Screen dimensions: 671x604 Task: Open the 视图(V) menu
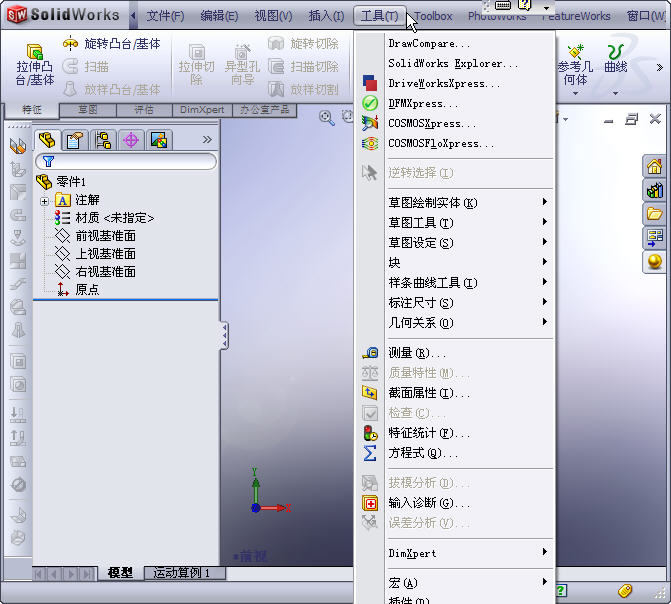pyautogui.click(x=273, y=16)
